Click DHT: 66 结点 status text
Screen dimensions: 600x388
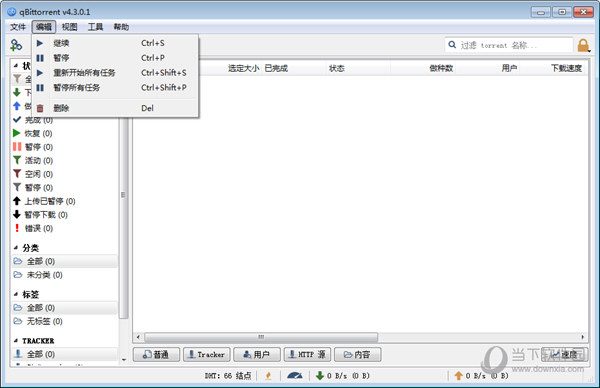click(228, 376)
